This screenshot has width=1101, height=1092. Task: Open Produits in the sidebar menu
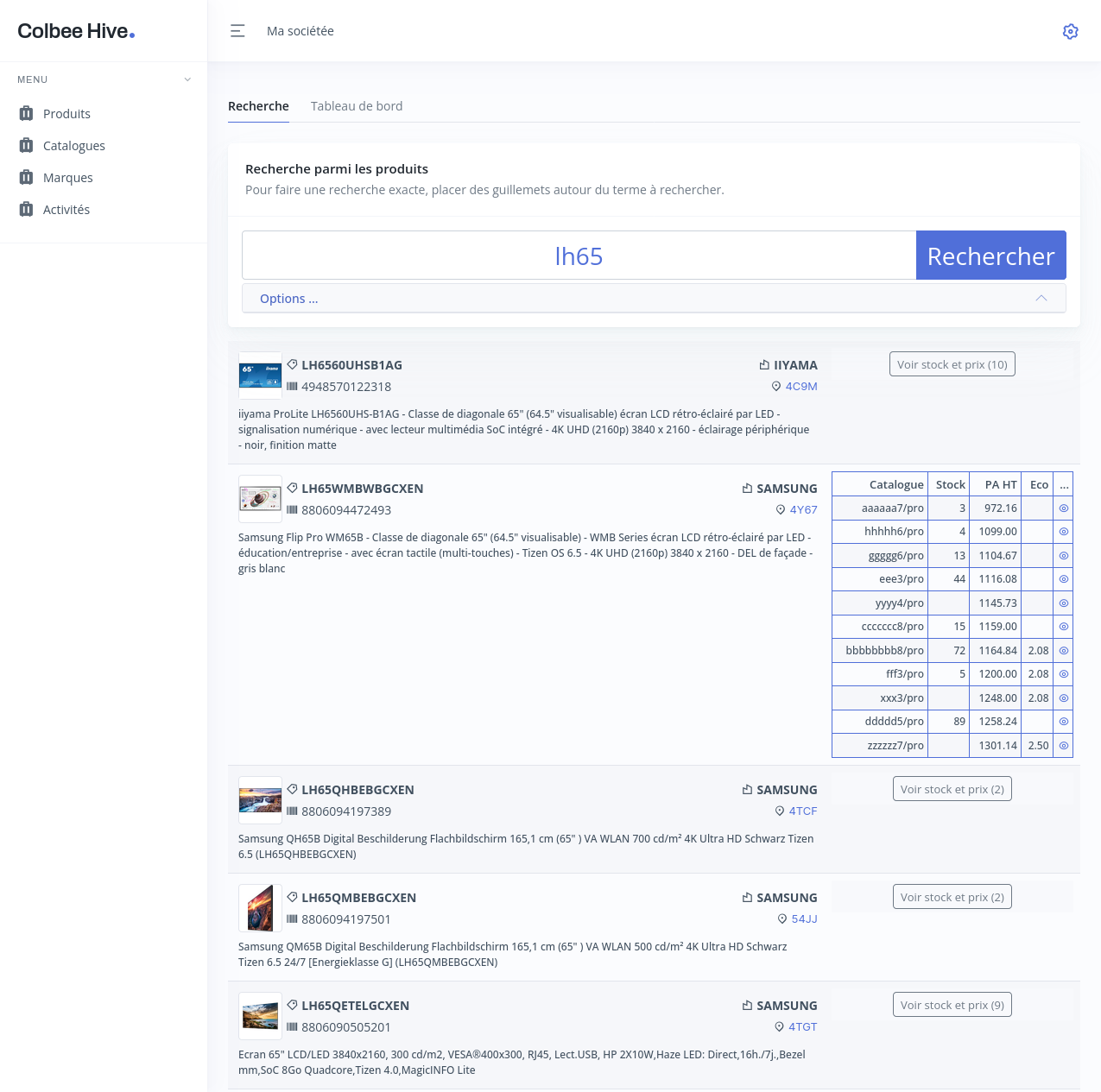(x=66, y=114)
